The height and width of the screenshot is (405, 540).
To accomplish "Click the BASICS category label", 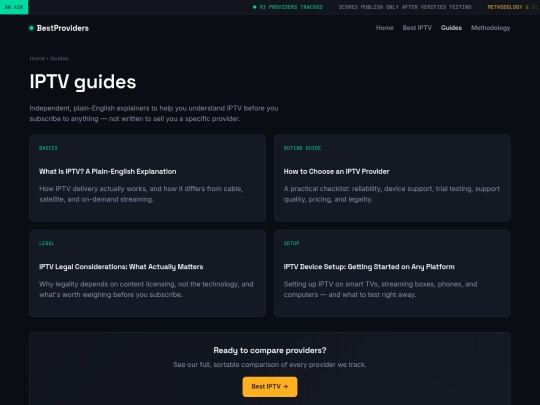I will coord(48,148).
